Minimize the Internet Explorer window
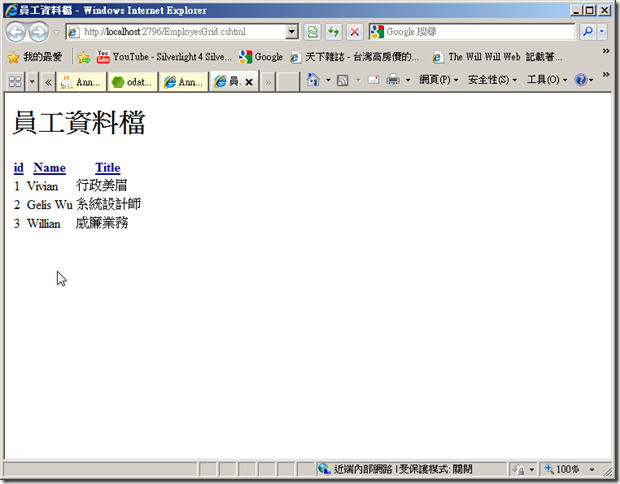620x484 pixels. [576, 10]
